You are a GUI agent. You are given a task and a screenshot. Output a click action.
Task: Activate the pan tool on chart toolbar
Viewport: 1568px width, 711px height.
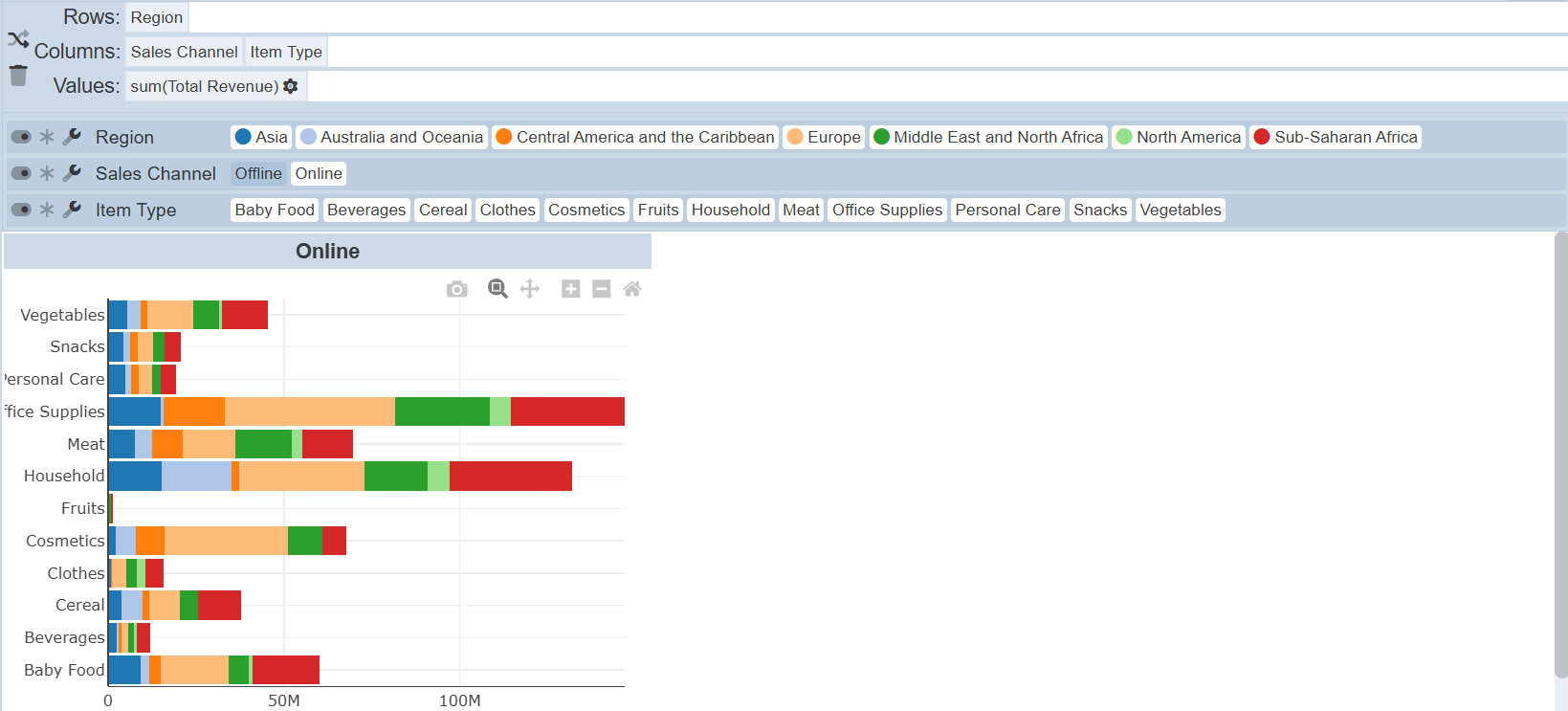530,289
